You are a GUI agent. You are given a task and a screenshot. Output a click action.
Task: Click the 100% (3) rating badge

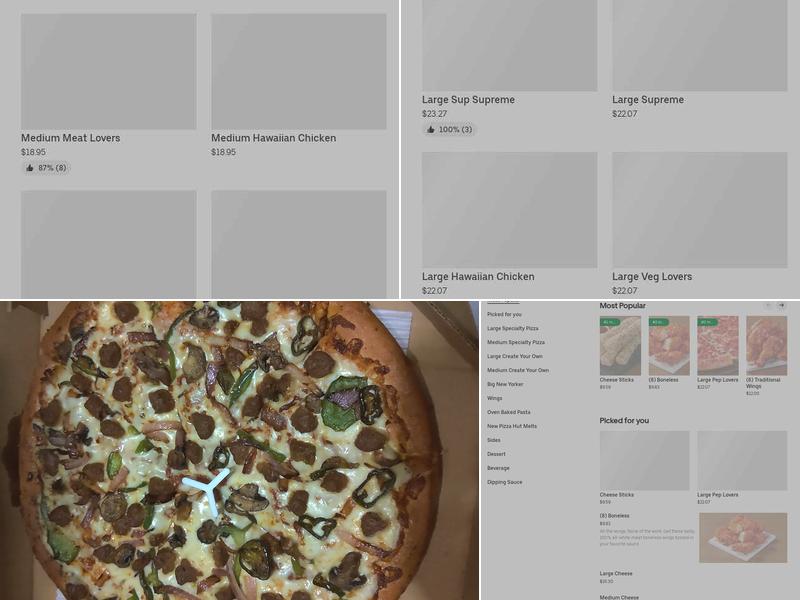click(449, 130)
